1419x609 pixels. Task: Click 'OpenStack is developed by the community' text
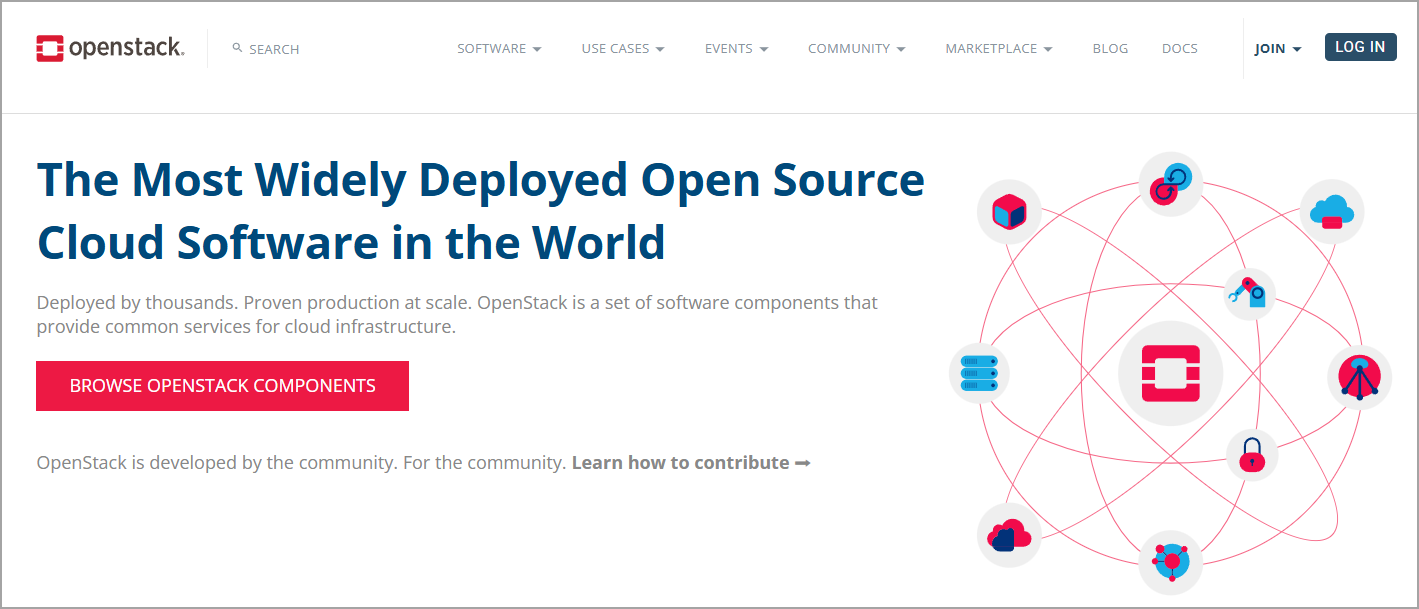[301, 463]
